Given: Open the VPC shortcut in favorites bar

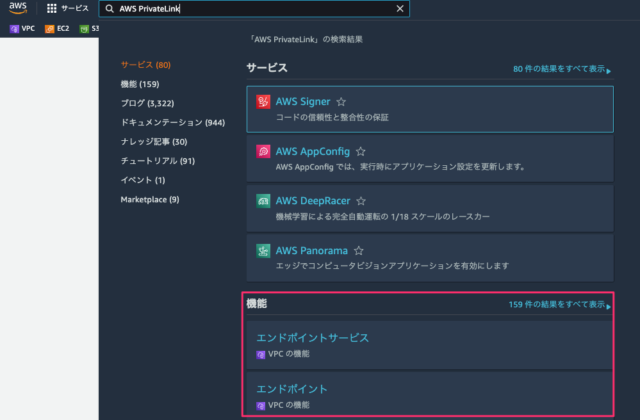Looking at the screenshot, I should tap(22, 29).
